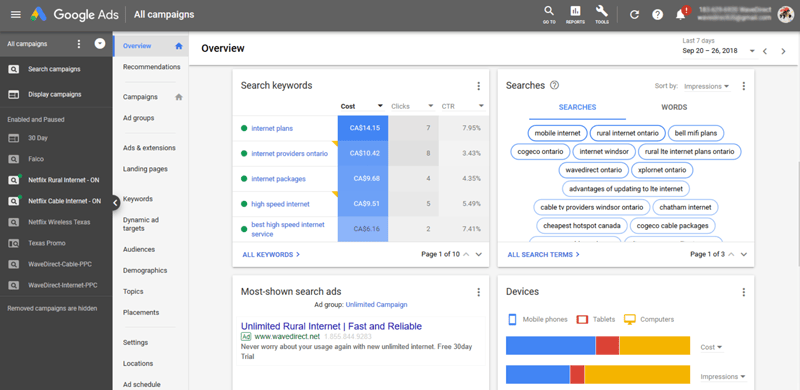Open the Tools wrench icon
Image resolution: width=800 pixels, height=390 pixels.
602,15
